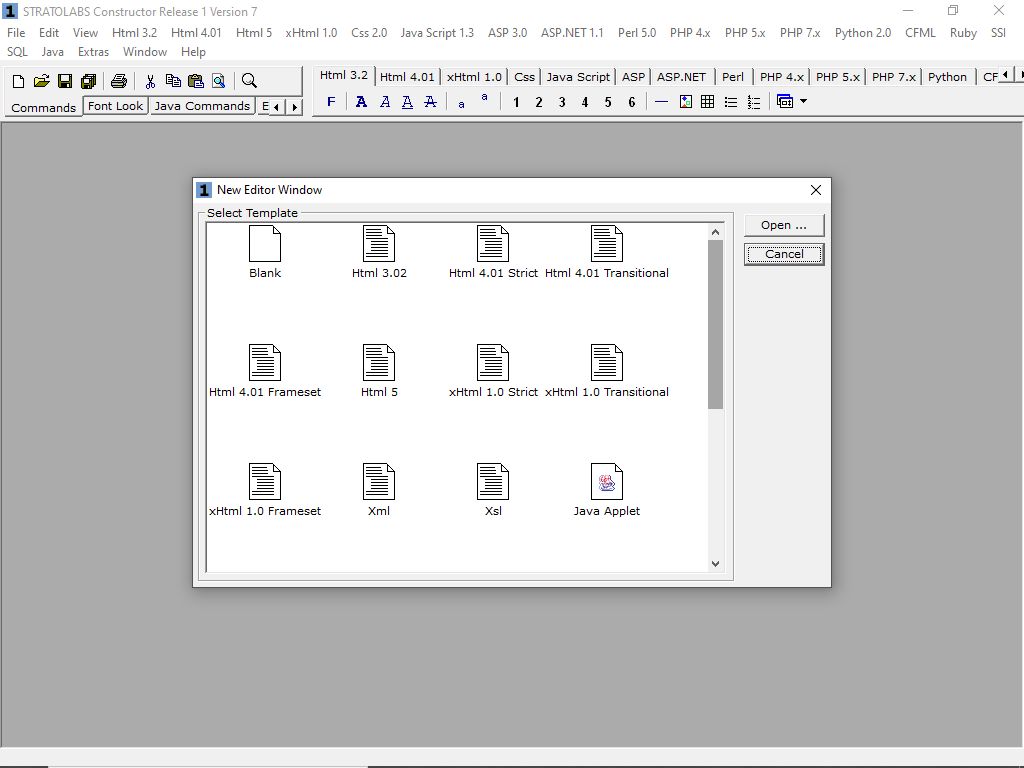Insert heading level 6 icon
The image size is (1024, 768).
tap(632, 102)
